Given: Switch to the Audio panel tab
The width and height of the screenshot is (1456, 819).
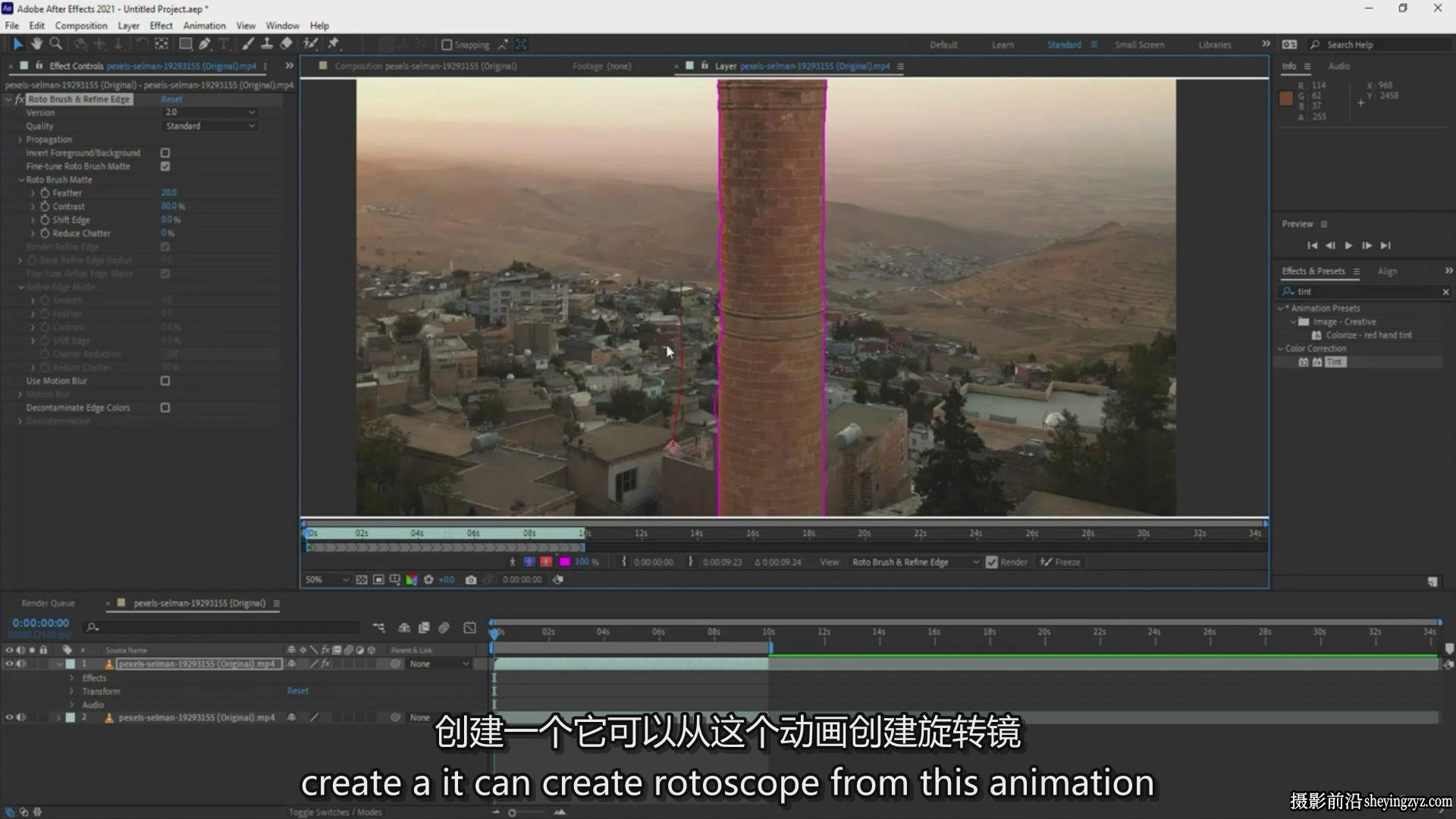Looking at the screenshot, I should [x=1338, y=66].
